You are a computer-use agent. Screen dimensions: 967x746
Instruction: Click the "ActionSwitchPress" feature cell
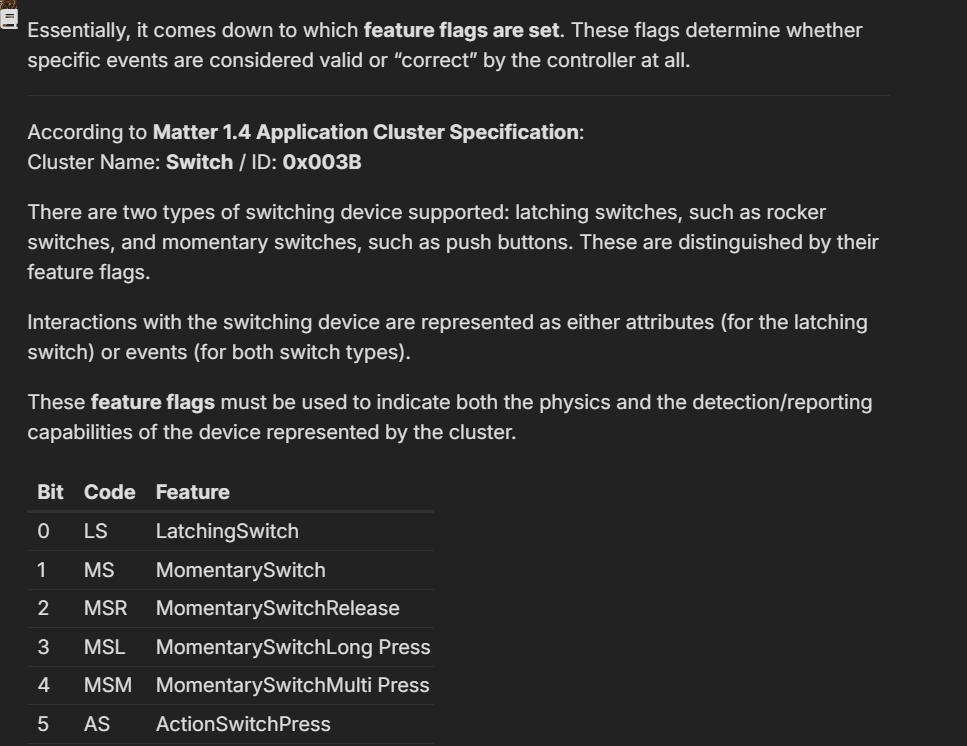(243, 724)
